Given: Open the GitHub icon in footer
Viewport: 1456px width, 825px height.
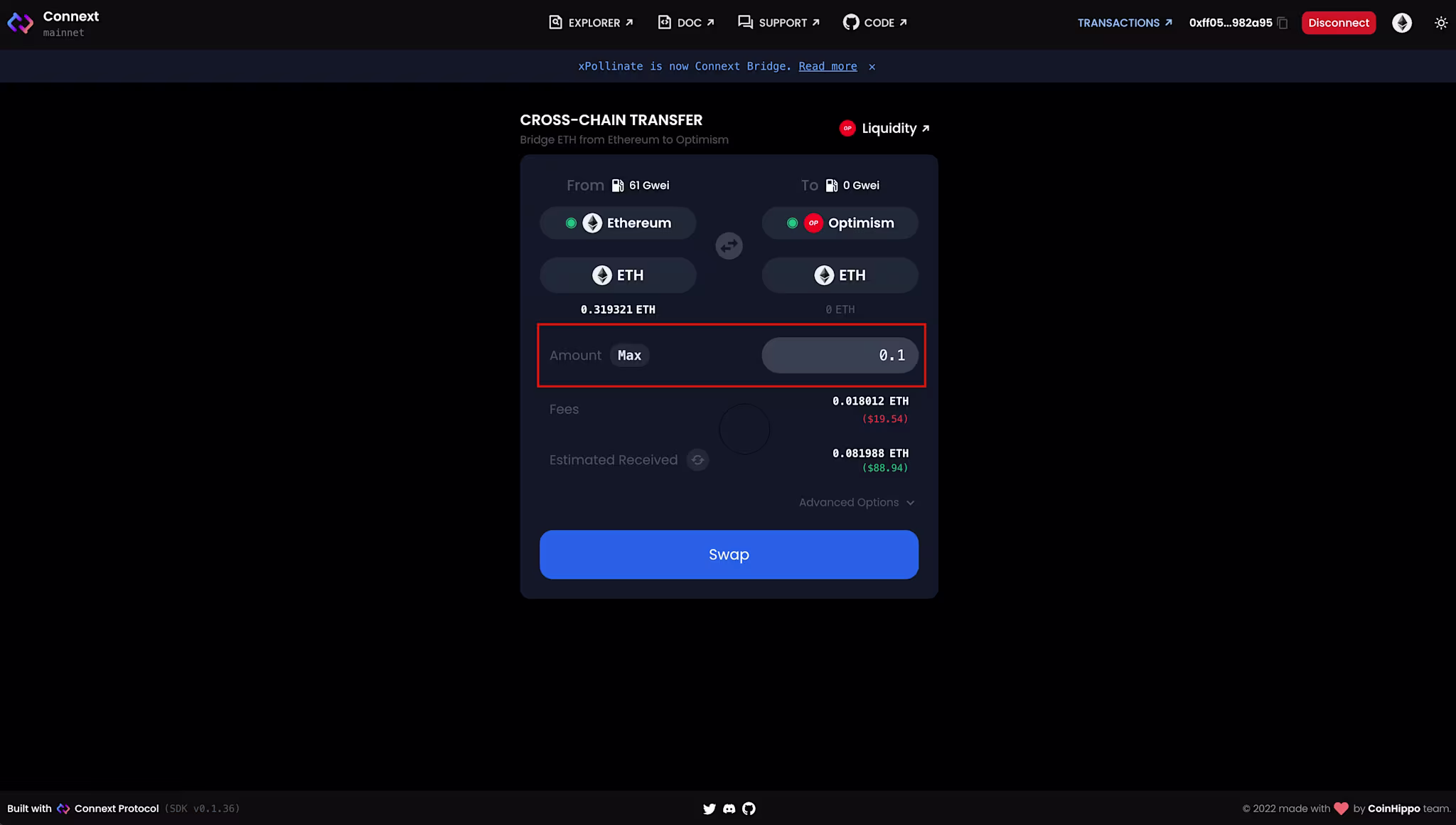Looking at the screenshot, I should tap(749, 809).
